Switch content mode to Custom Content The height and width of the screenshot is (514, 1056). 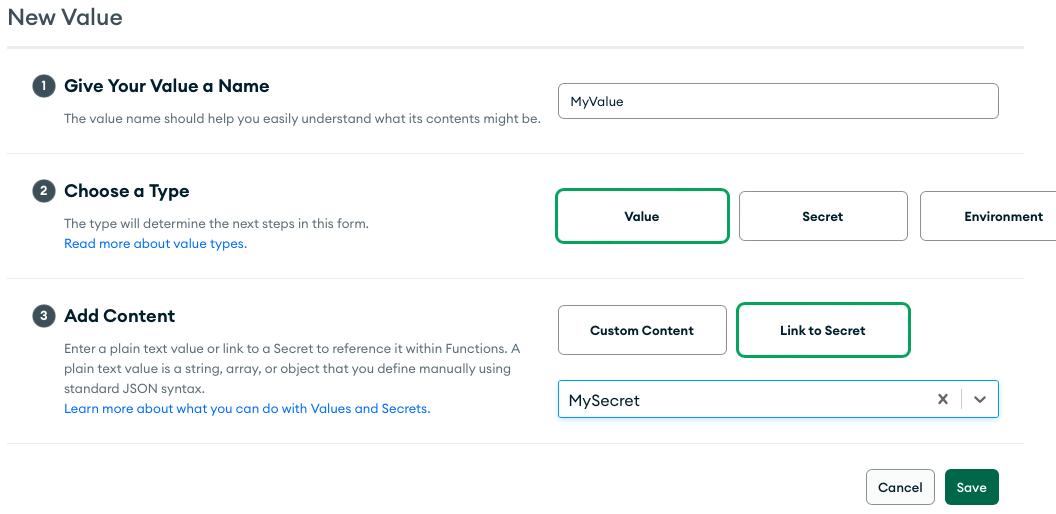pos(642,330)
